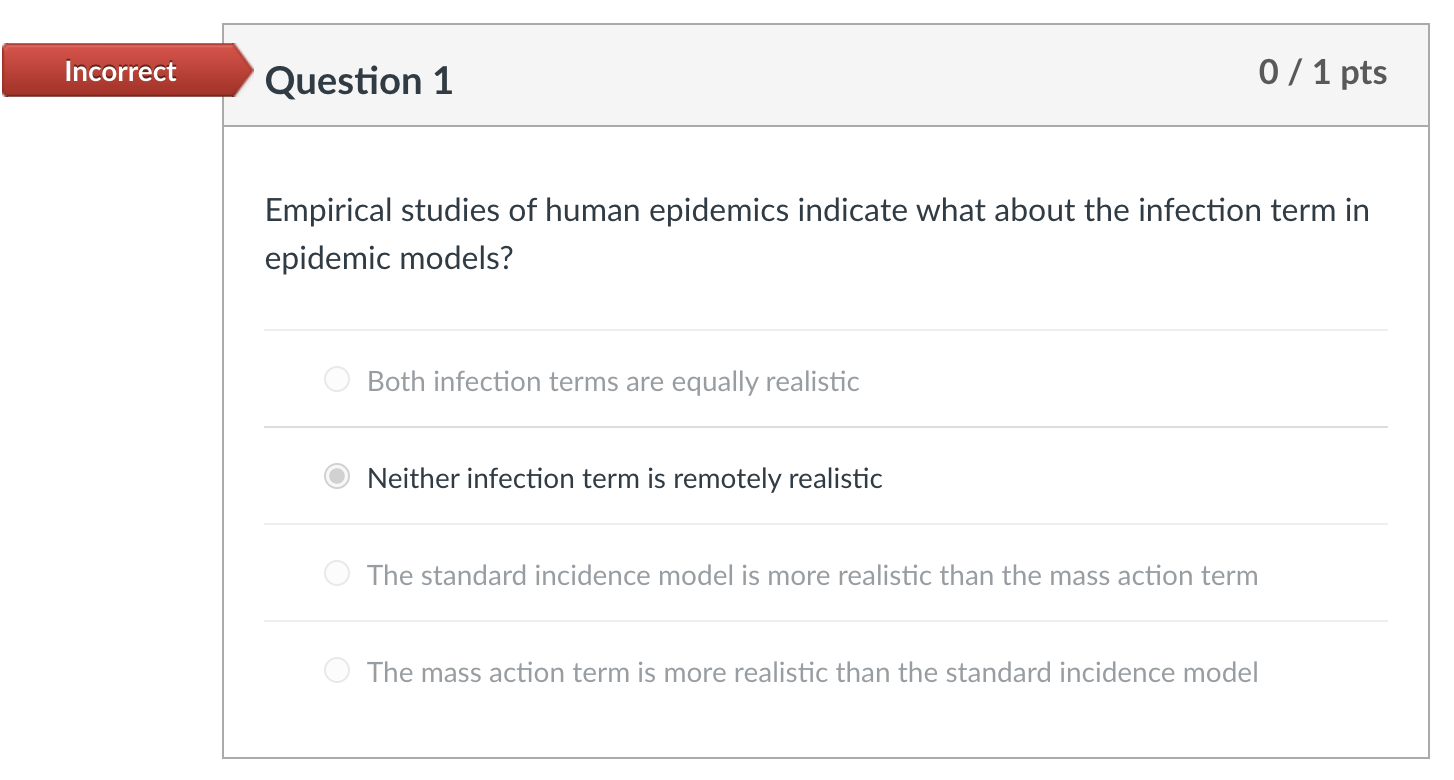Click the "Question 1" heading
The width and height of the screenshot is (1454, 780).
[x=358, y=80]
